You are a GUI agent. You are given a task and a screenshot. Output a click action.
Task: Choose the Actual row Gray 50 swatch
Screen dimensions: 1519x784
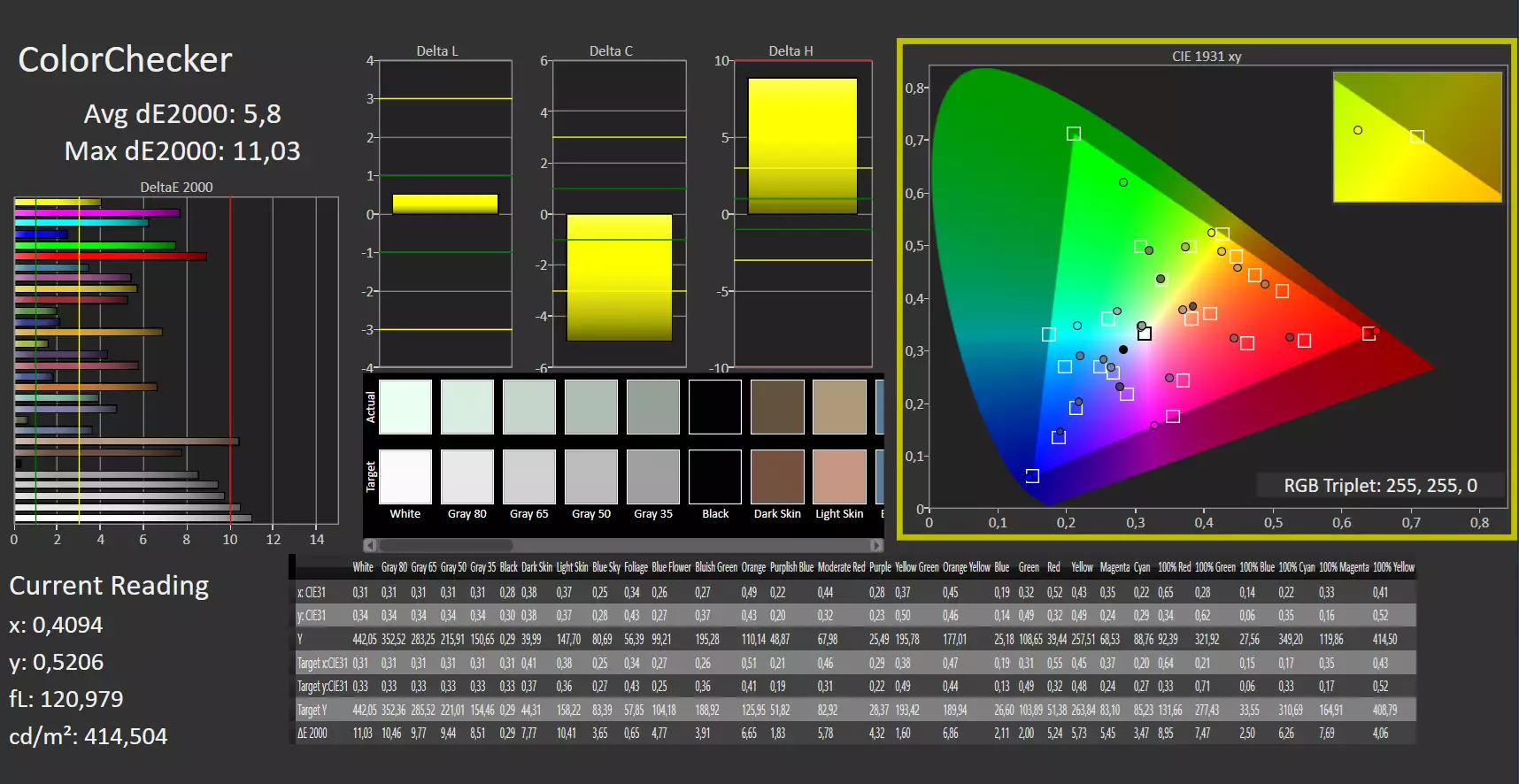pyautogui.click(x=591, y=407)
